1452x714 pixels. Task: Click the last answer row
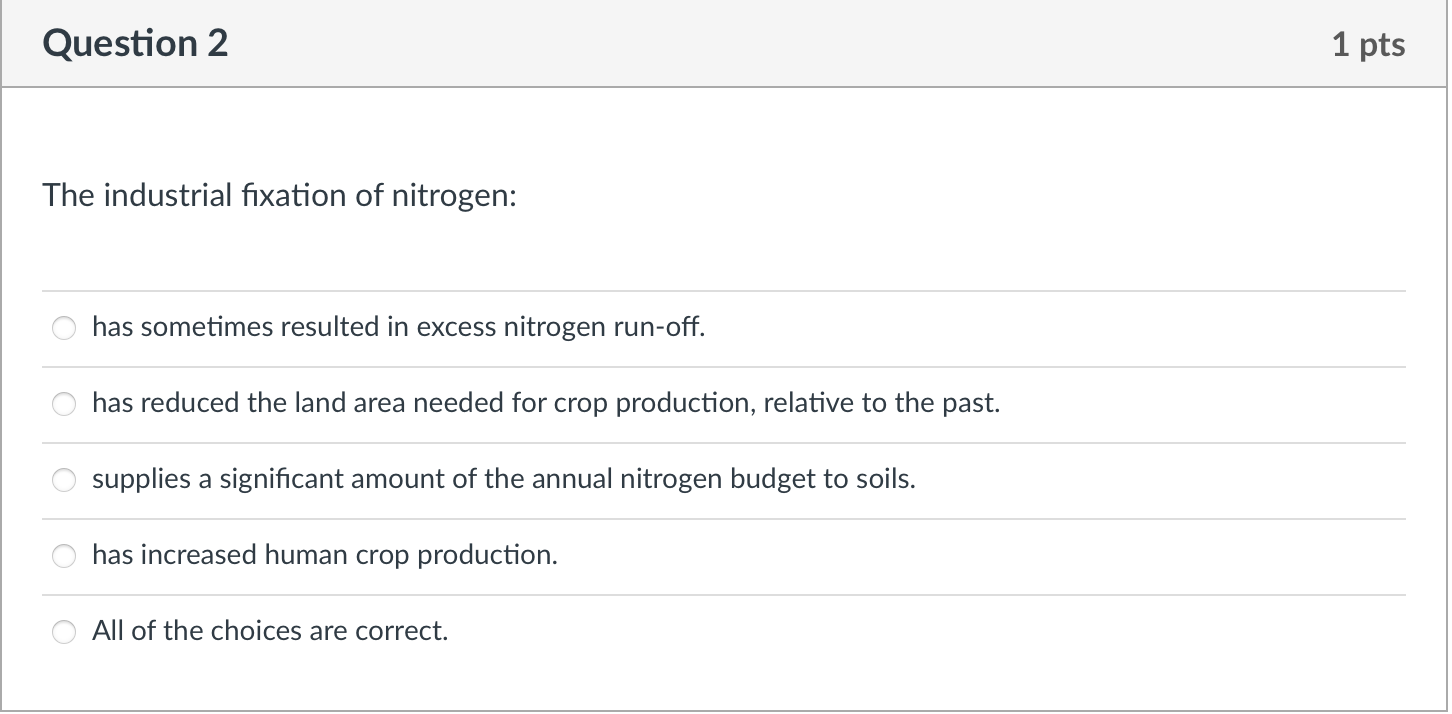tap(726, 631)
